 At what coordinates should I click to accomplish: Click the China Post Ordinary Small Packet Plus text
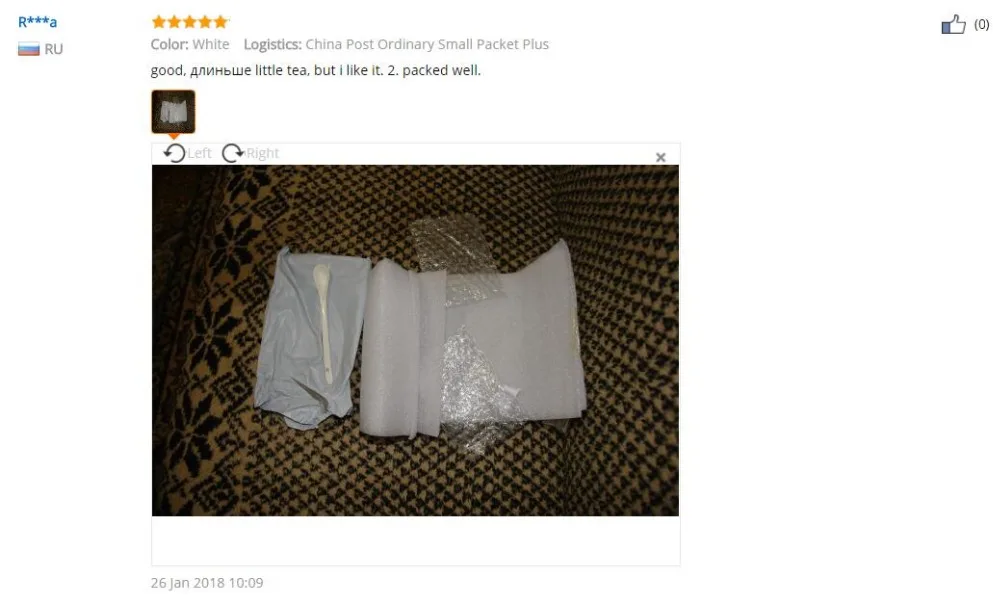tap(427, 45)
